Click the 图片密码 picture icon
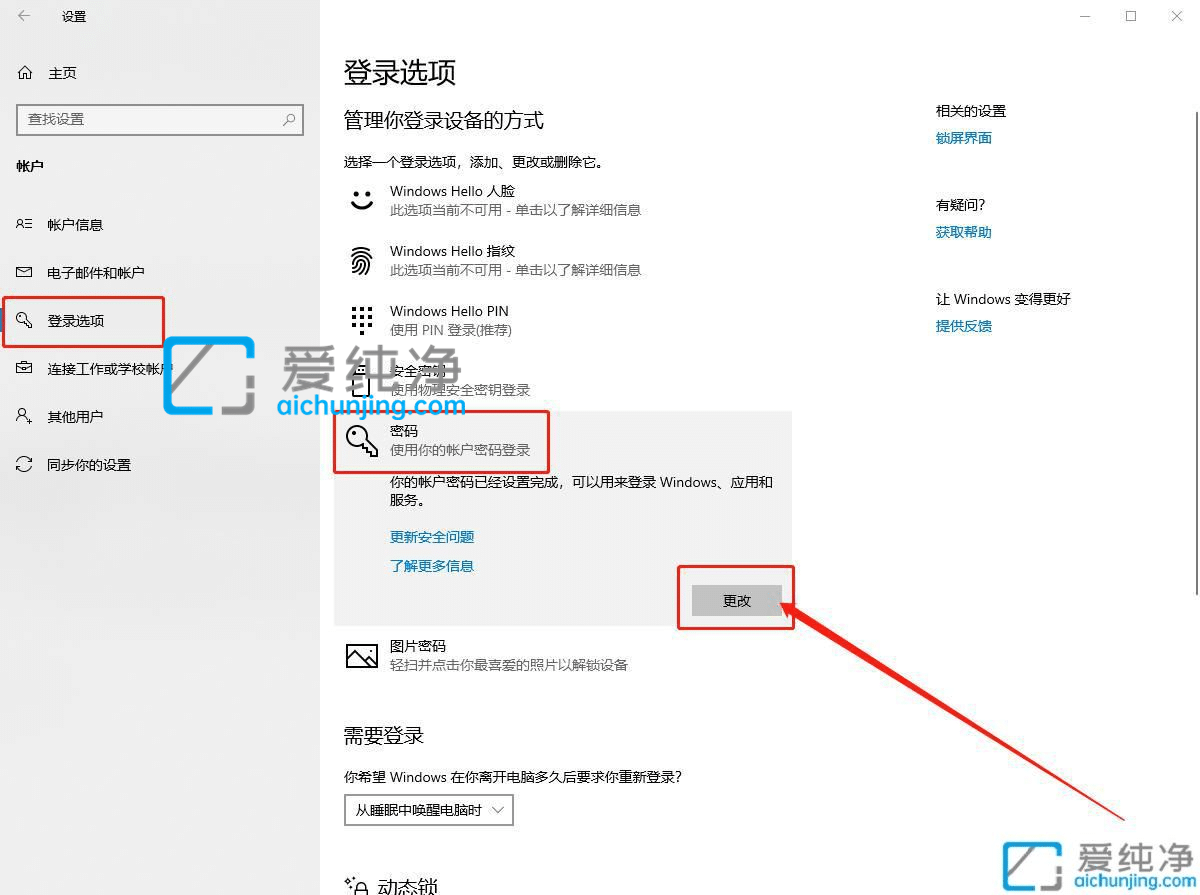Image resolution: width=1200 pixels, height=895 pixels. (x=361, y=655)
